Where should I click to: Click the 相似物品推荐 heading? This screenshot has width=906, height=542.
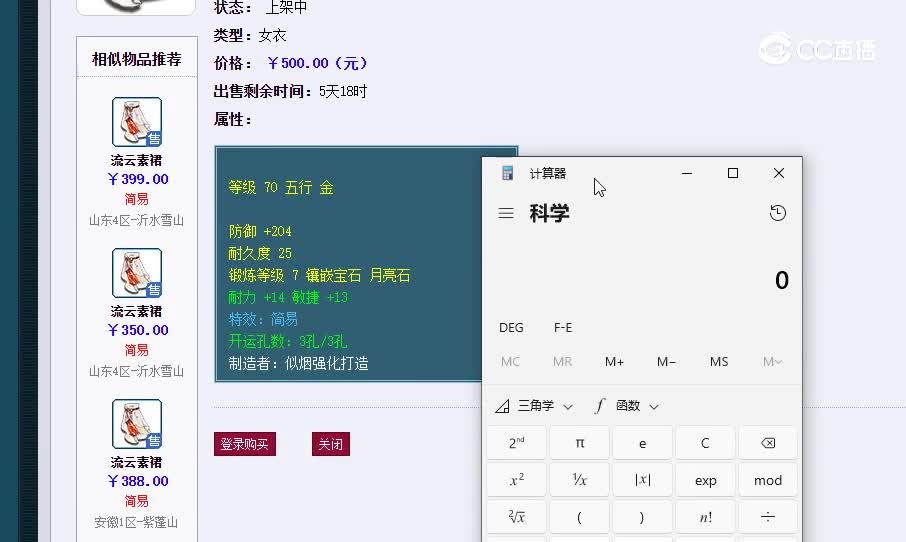point(136,59)
